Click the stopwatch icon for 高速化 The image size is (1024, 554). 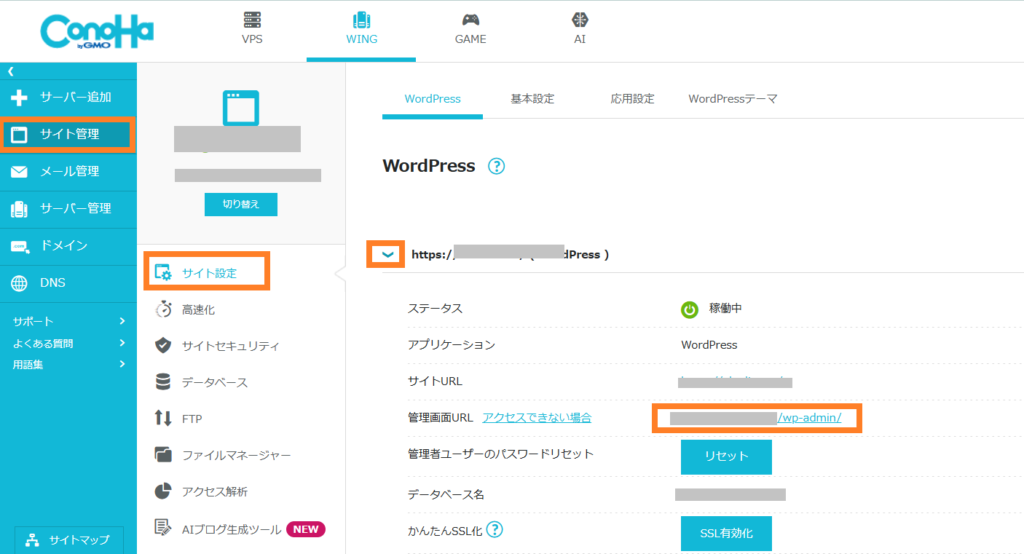click(x=163, y=309)
